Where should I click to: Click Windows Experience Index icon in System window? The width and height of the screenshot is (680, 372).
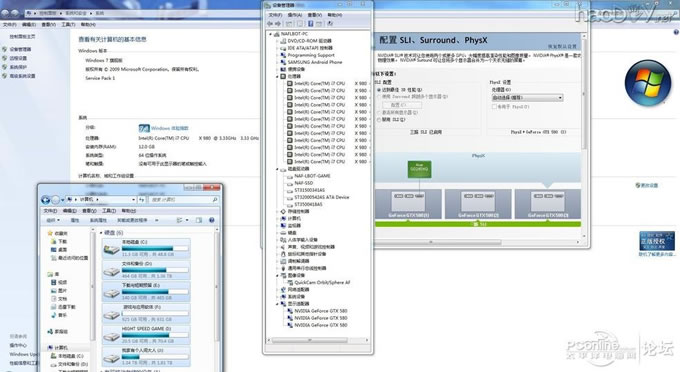pos(144,128)
